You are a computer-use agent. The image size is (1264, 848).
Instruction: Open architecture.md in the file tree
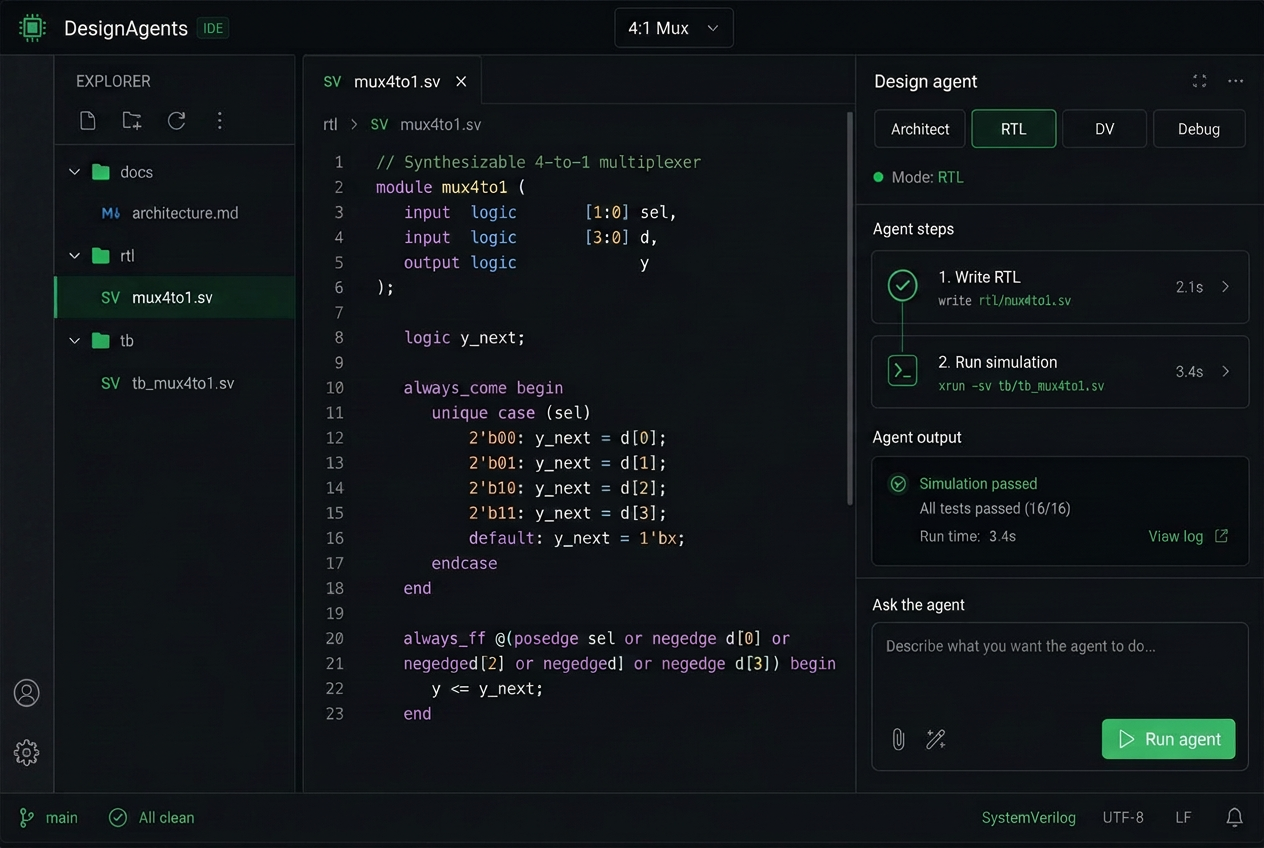click(175, 214)
